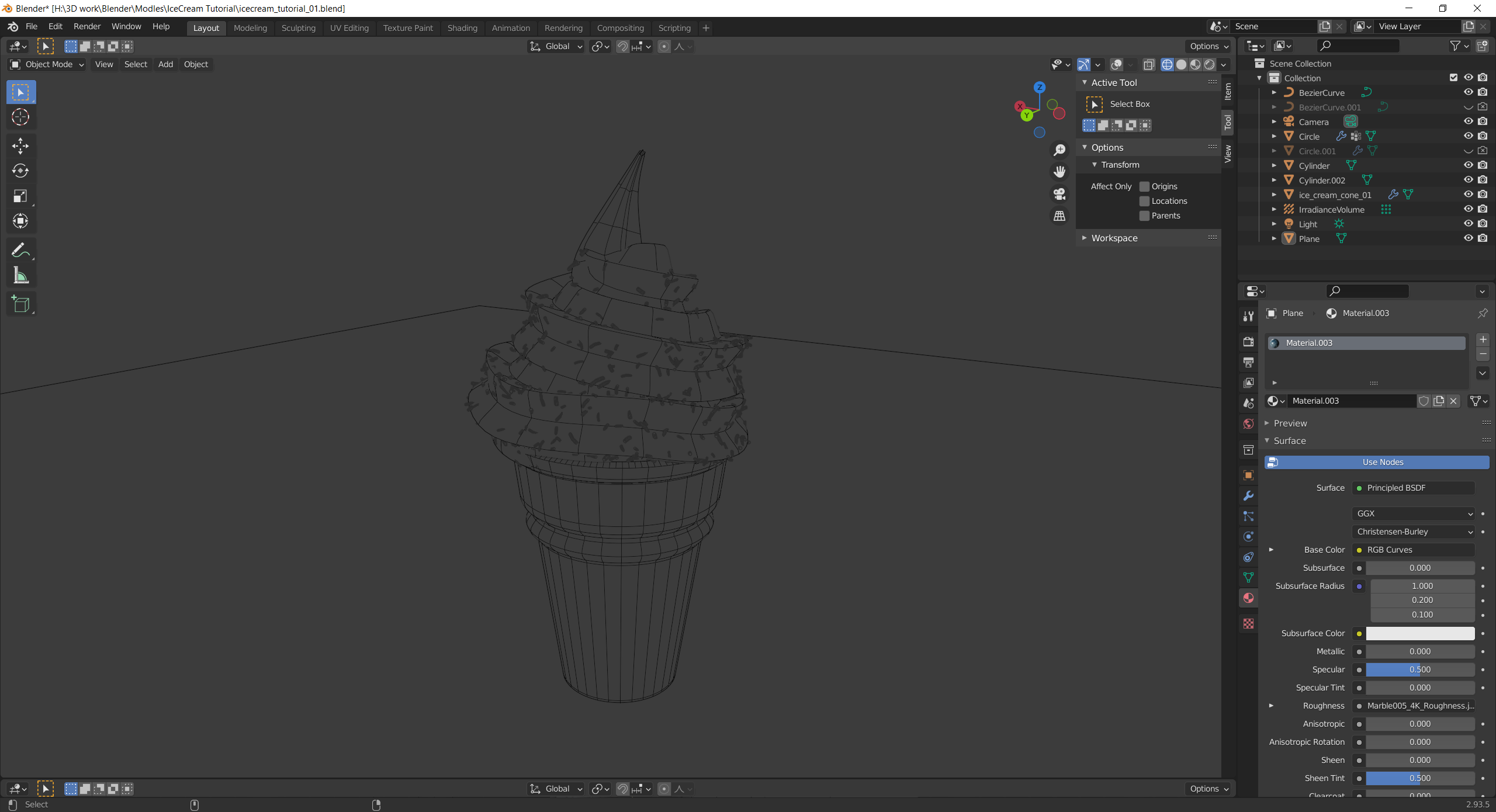Adjust the Specular slider
The width and height of the screenshot is (1496, 812).
pos(1420,669)
